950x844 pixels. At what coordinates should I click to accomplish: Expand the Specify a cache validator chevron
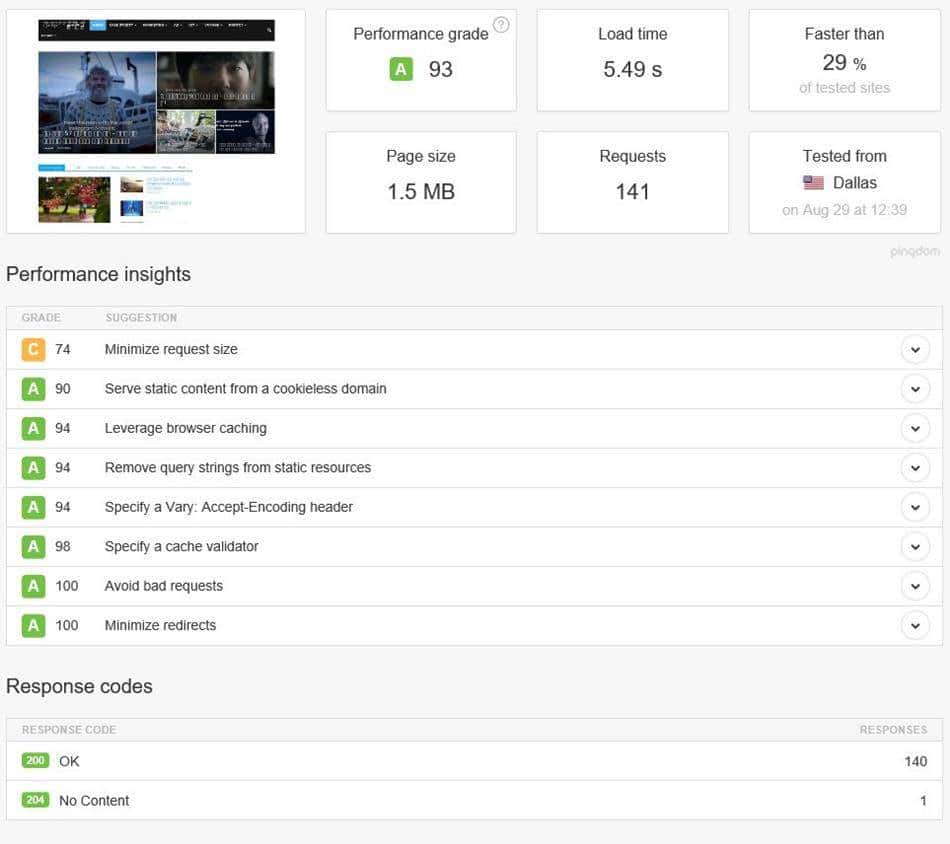coord(914,547)
